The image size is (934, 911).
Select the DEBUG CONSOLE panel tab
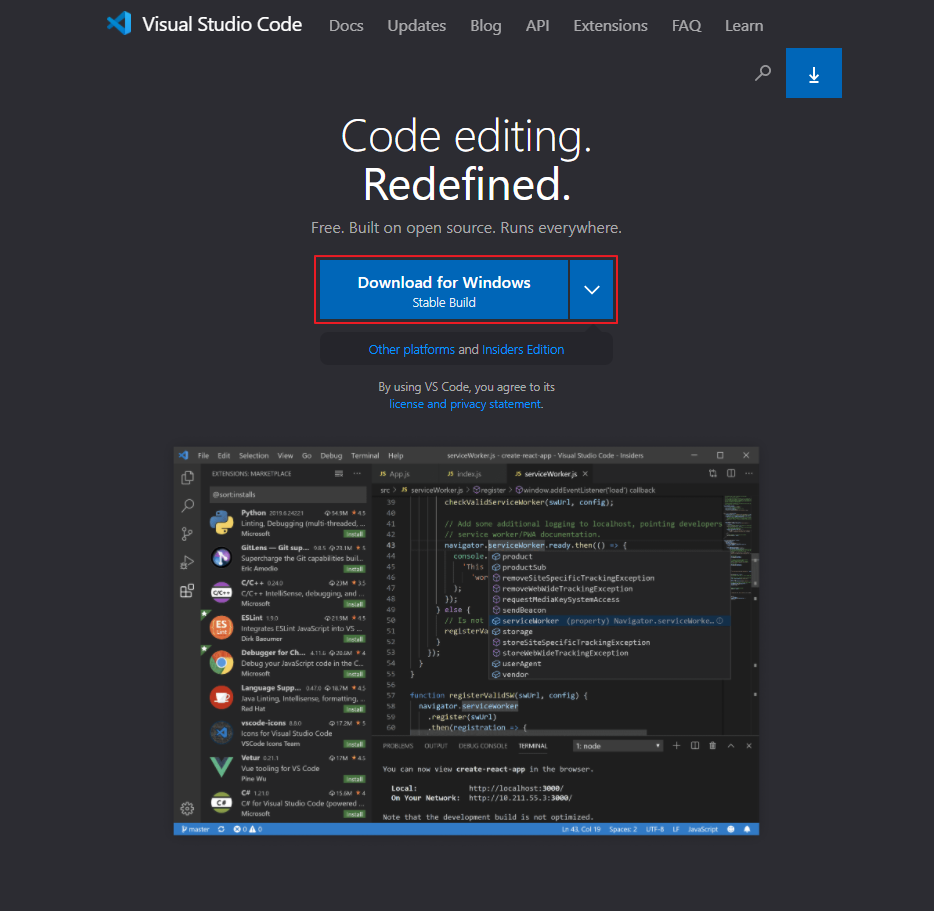point(482,746)
